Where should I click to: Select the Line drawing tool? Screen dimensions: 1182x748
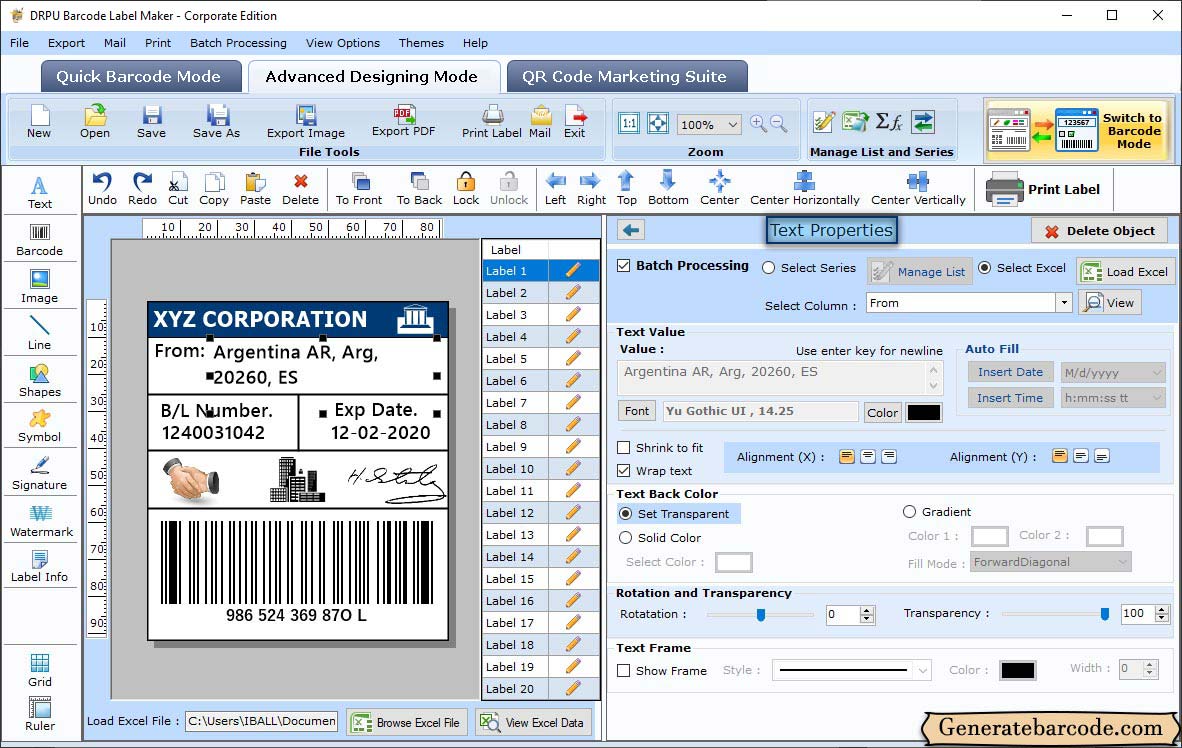coord(39,333)
